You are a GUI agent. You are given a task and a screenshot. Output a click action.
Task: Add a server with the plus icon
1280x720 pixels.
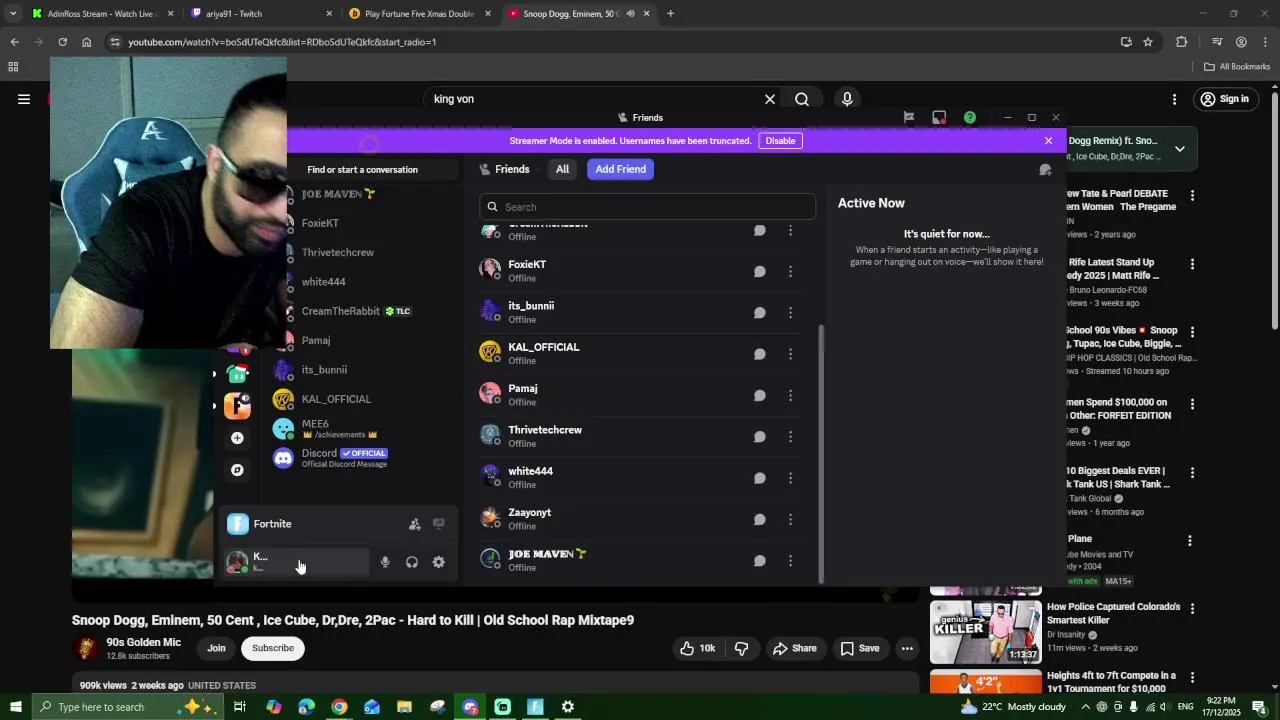pyautogui.click(x=237, y=438)
